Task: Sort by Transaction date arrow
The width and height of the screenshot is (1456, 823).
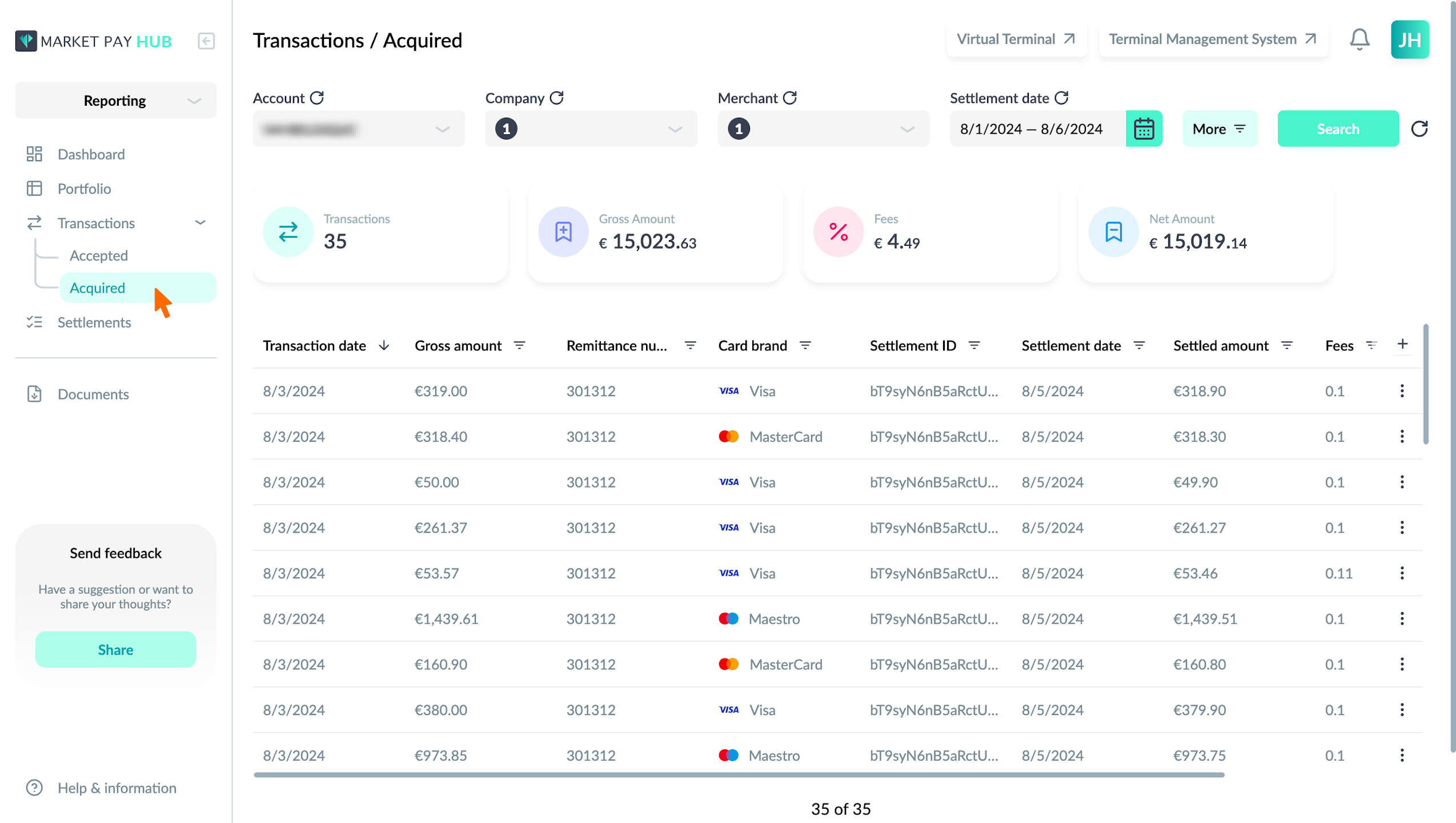Action: tap(384, 345)
